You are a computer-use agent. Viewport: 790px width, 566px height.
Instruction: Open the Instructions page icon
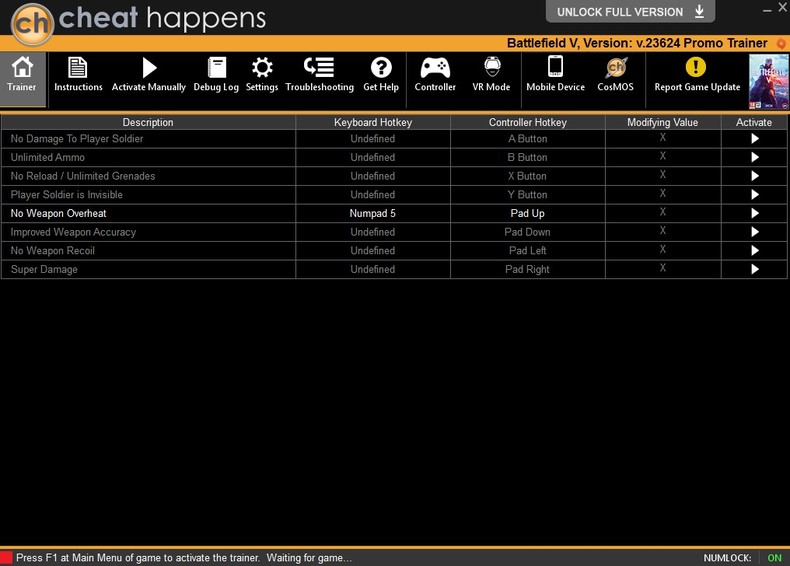(x=78, y=68)
